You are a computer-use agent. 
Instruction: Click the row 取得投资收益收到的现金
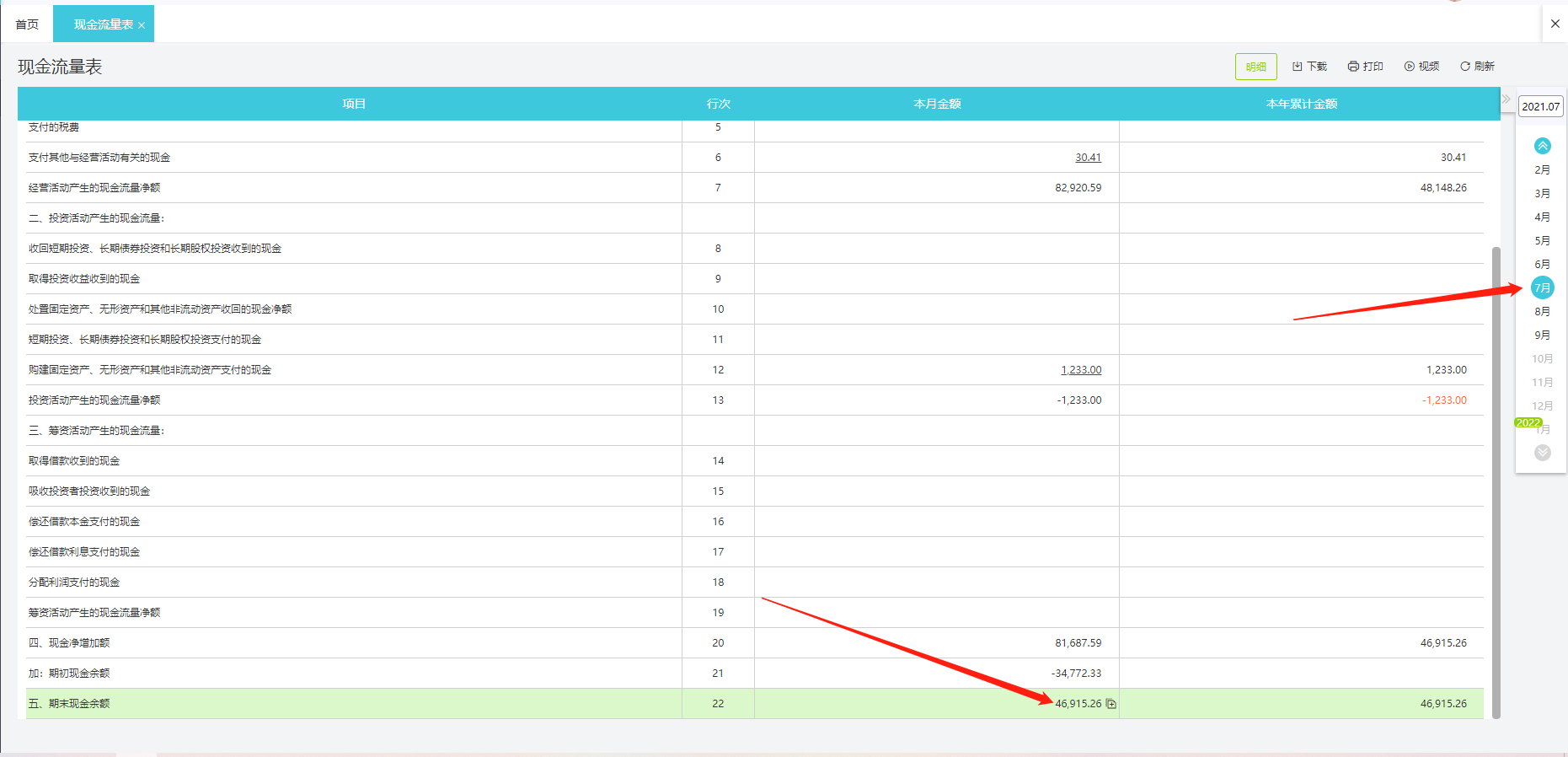pos(755,279)
